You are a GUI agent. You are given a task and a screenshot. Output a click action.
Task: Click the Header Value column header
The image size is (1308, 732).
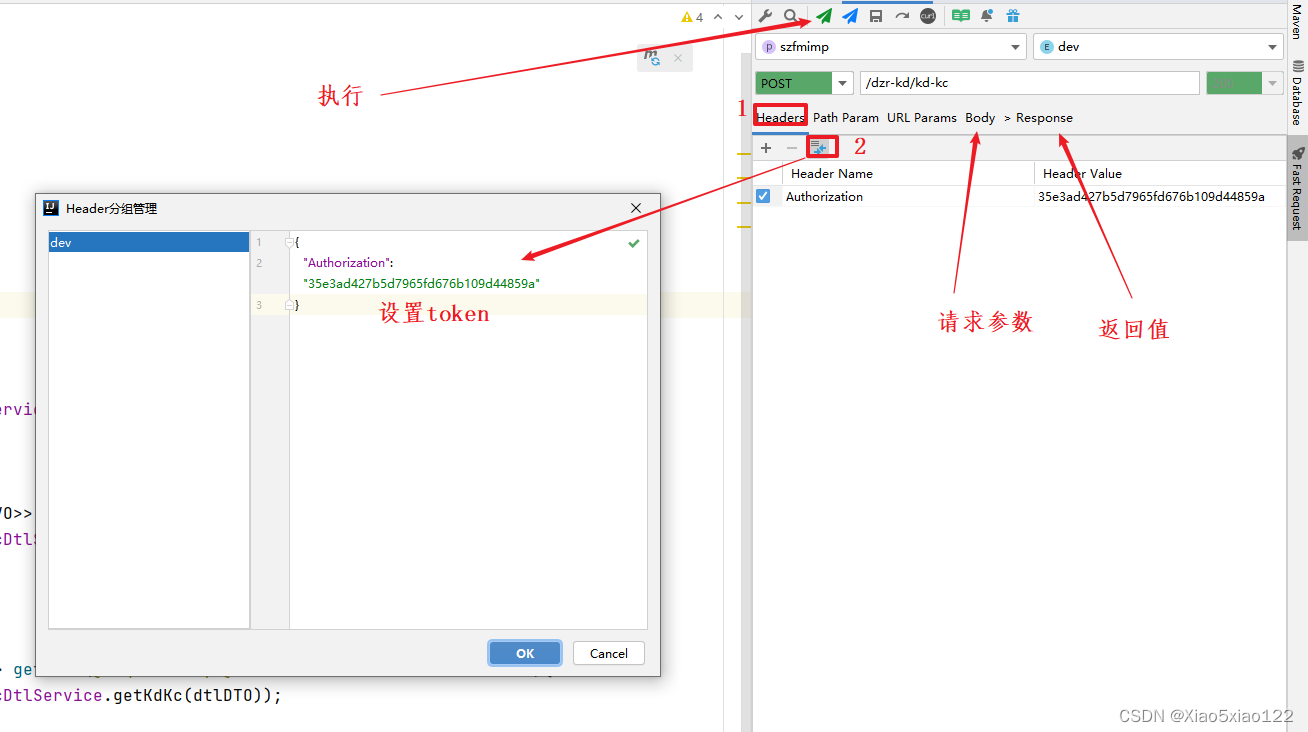point(1082,173)
